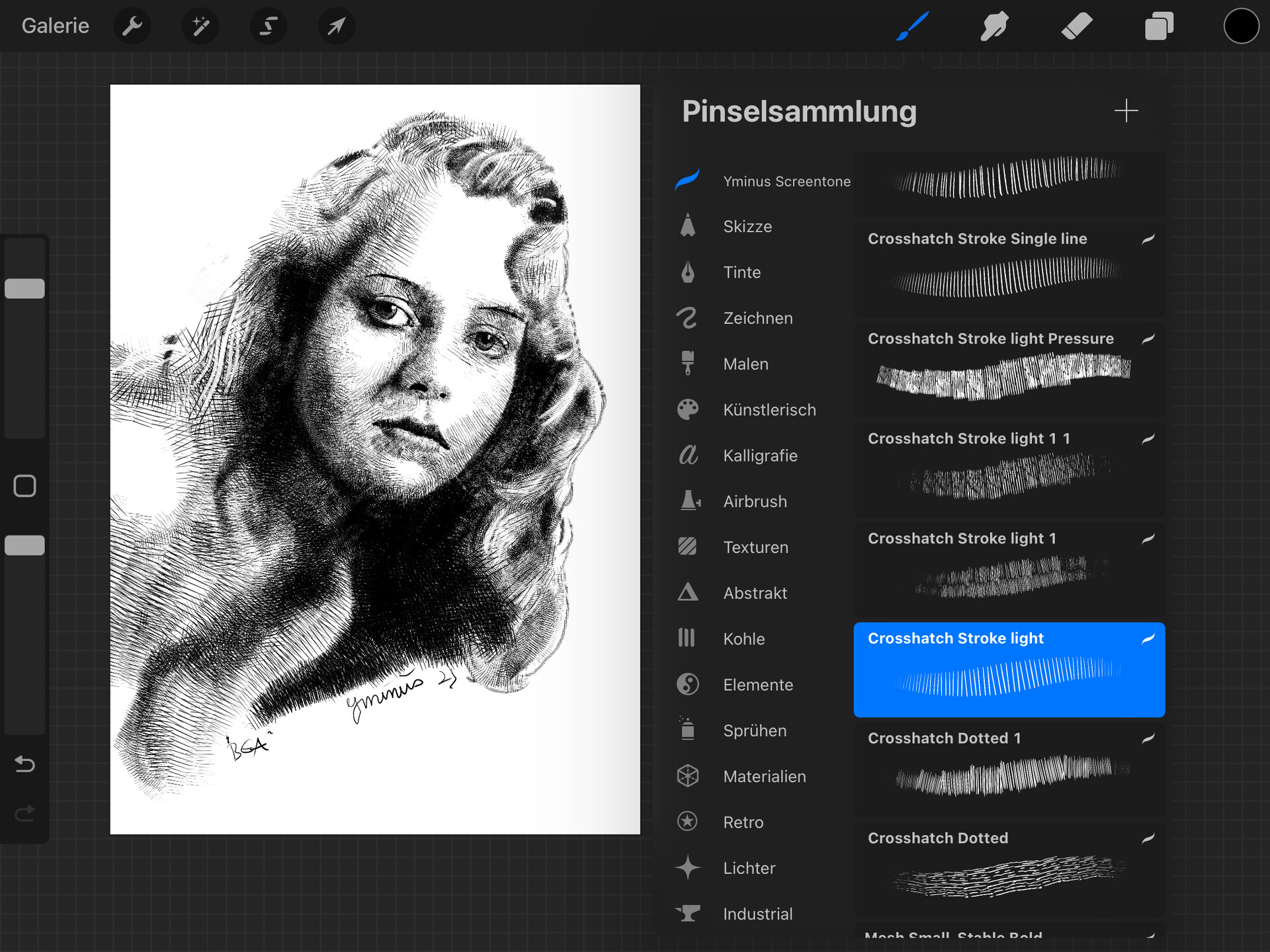Click the brush size slider handle
Viewport: 1270px width, 952px height.
(24, 288)
